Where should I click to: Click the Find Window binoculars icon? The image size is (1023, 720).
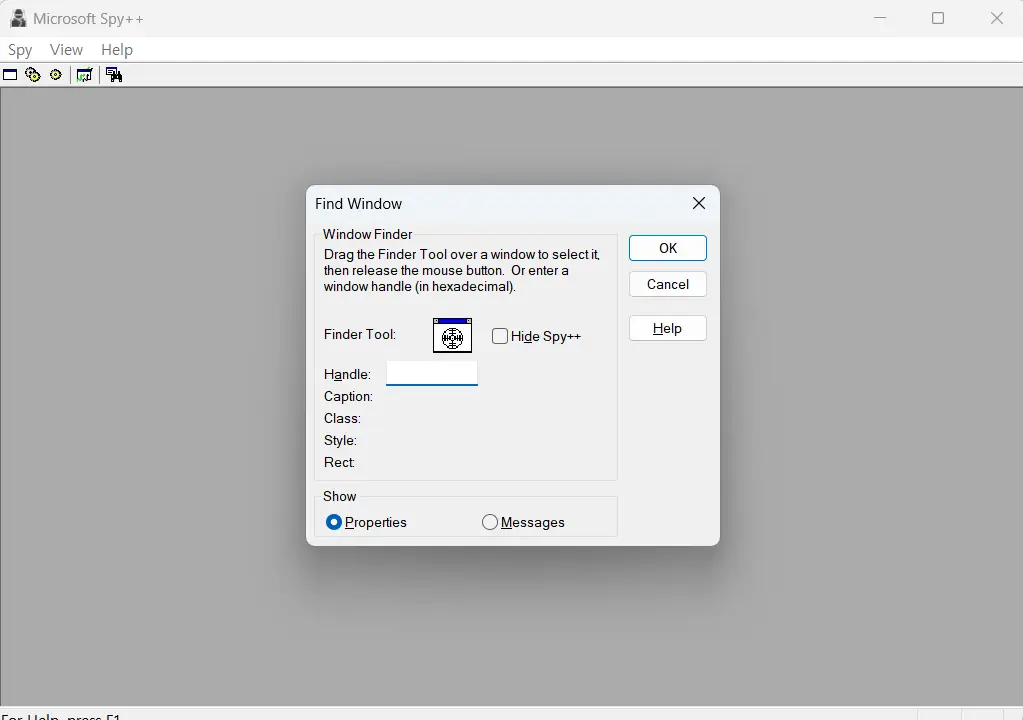[x=114, y=75]
